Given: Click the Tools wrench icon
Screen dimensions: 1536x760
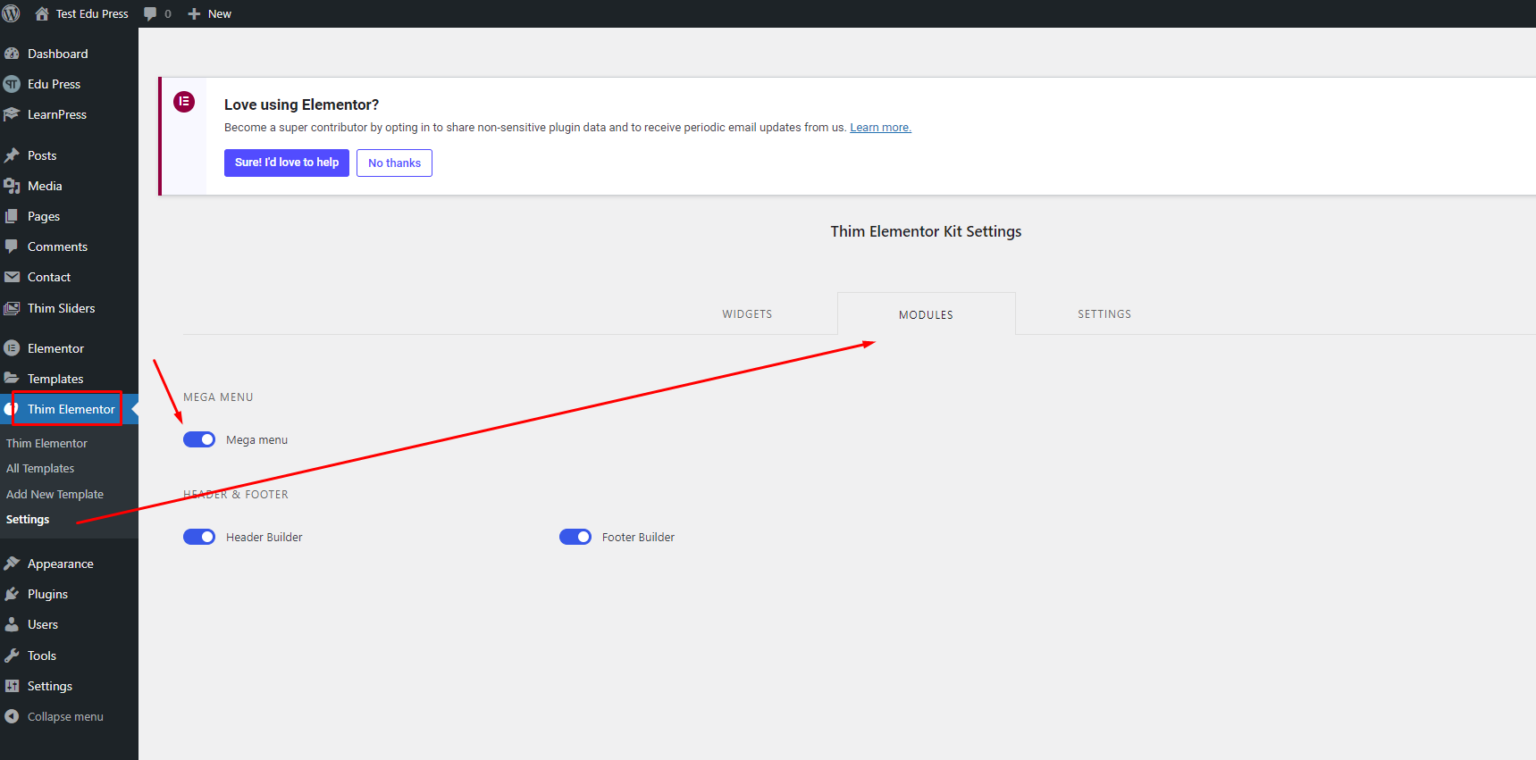Looking at the screenshot, I should (x=12, y=656).
